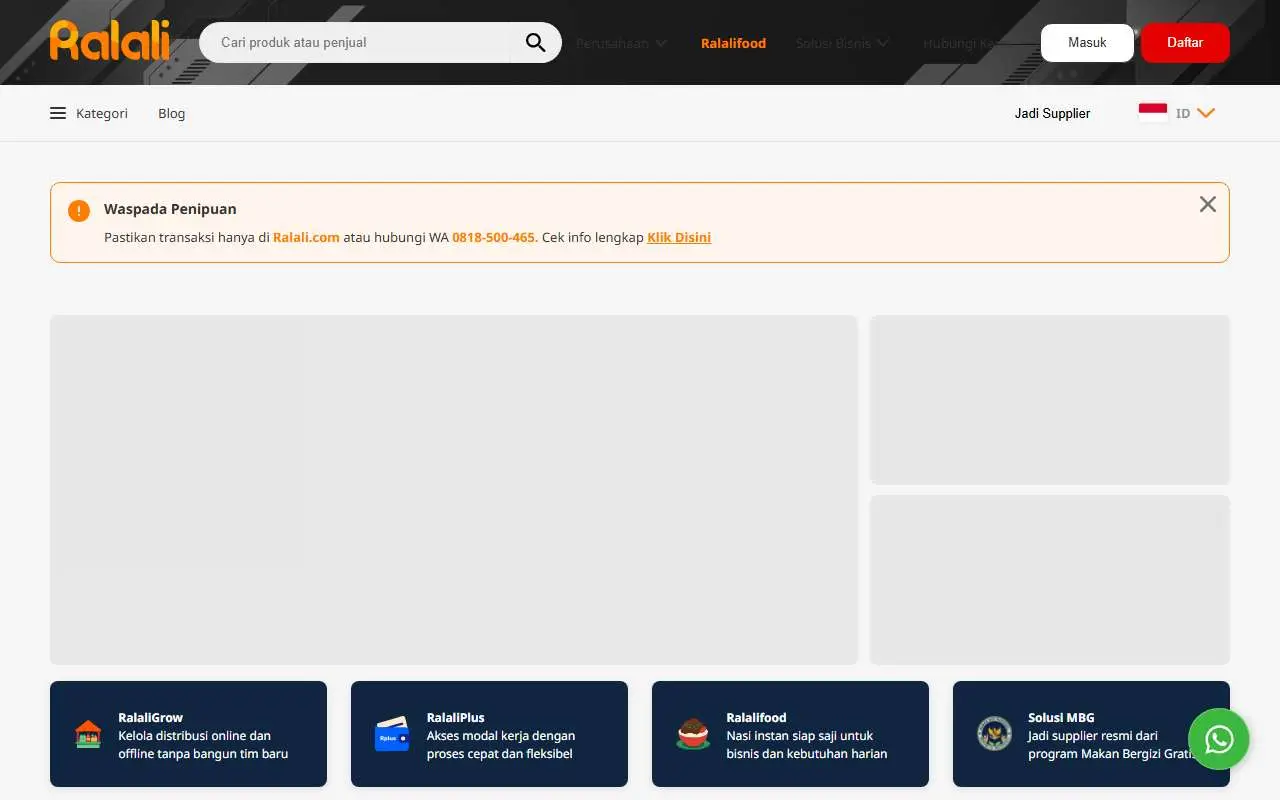Click the Solusi MBG emblem icon
Viewport: 1280px width, 800px height.
tap(994, 734)
